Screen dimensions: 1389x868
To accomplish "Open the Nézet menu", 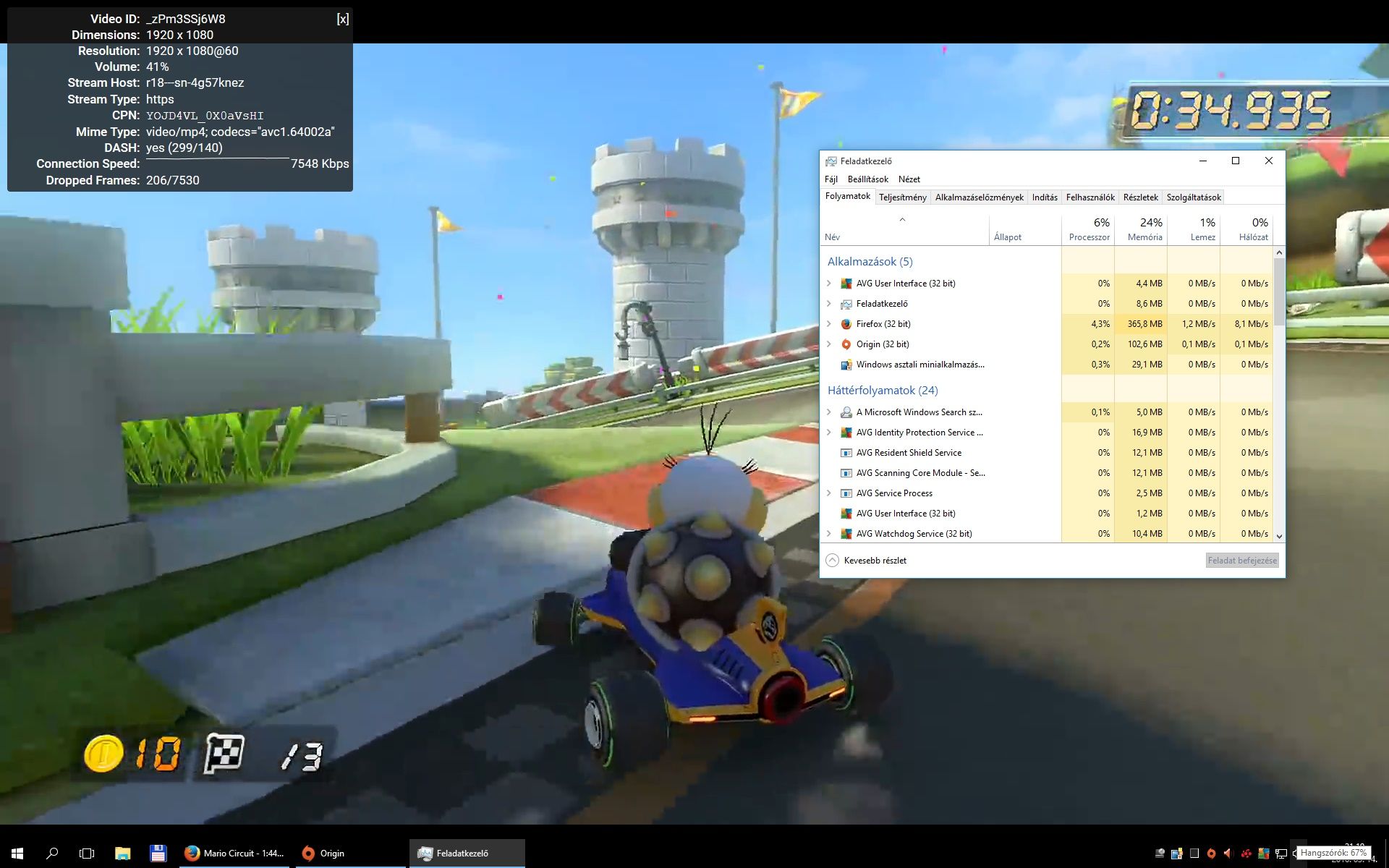I will pyautogui.click(x=909, y=179).
